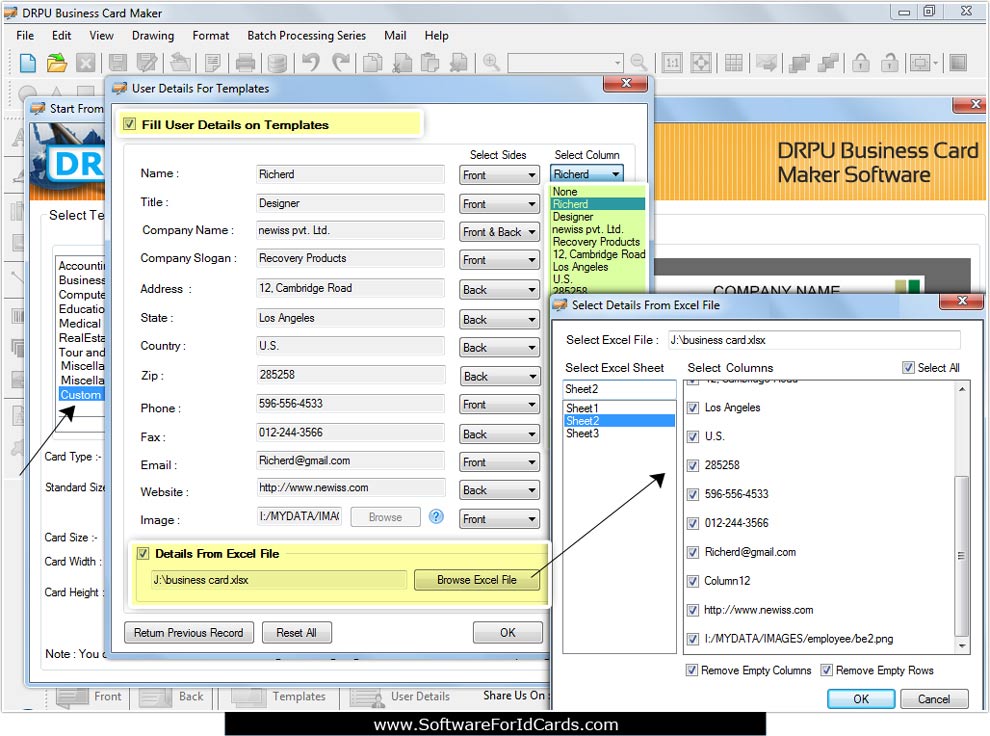Toggle Details From Excel File checkbox
The width and height of the screenshot is (990, 736).
point(143,554)
